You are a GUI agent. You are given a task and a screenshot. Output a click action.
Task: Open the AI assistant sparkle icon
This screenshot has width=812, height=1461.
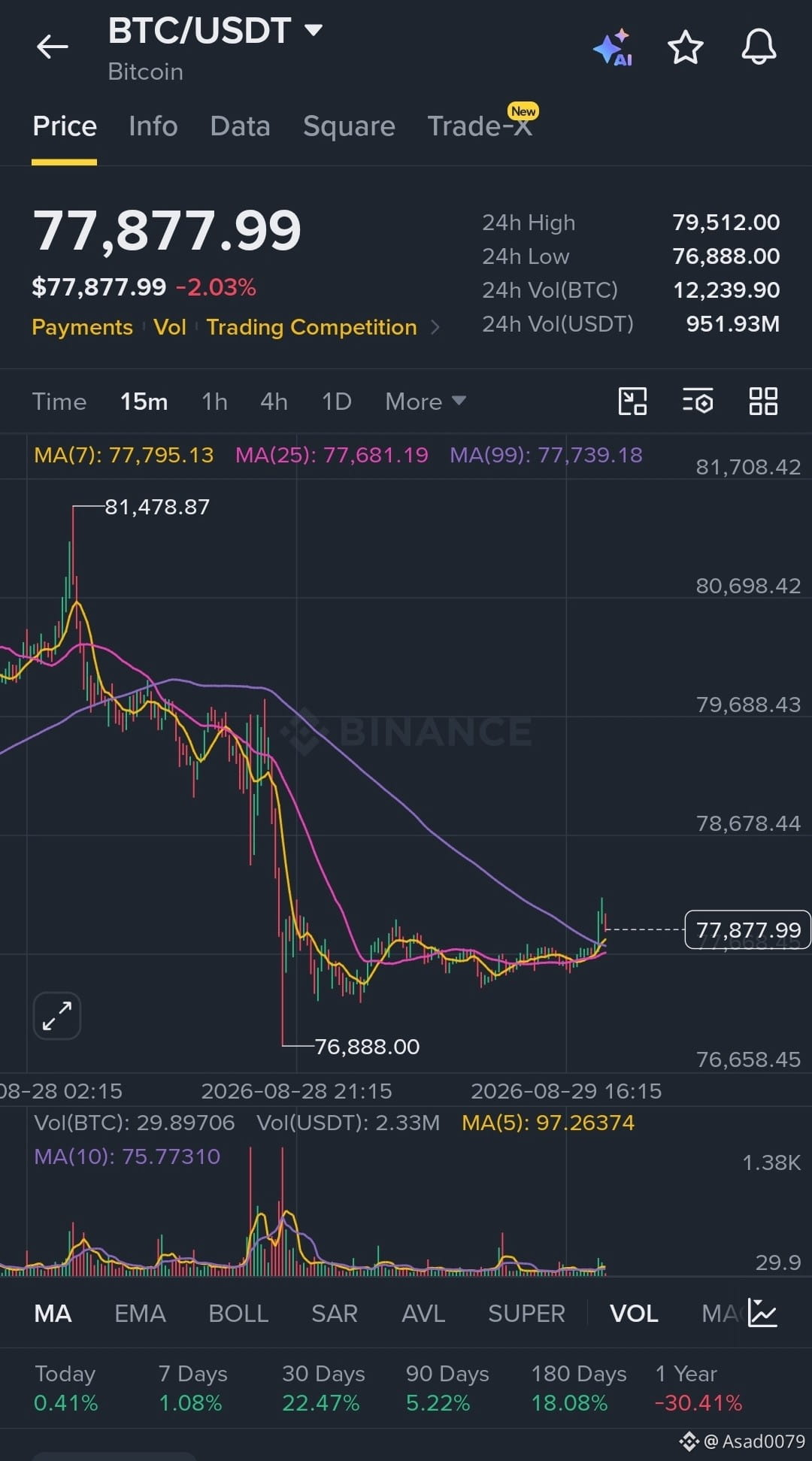coord(613,48)
